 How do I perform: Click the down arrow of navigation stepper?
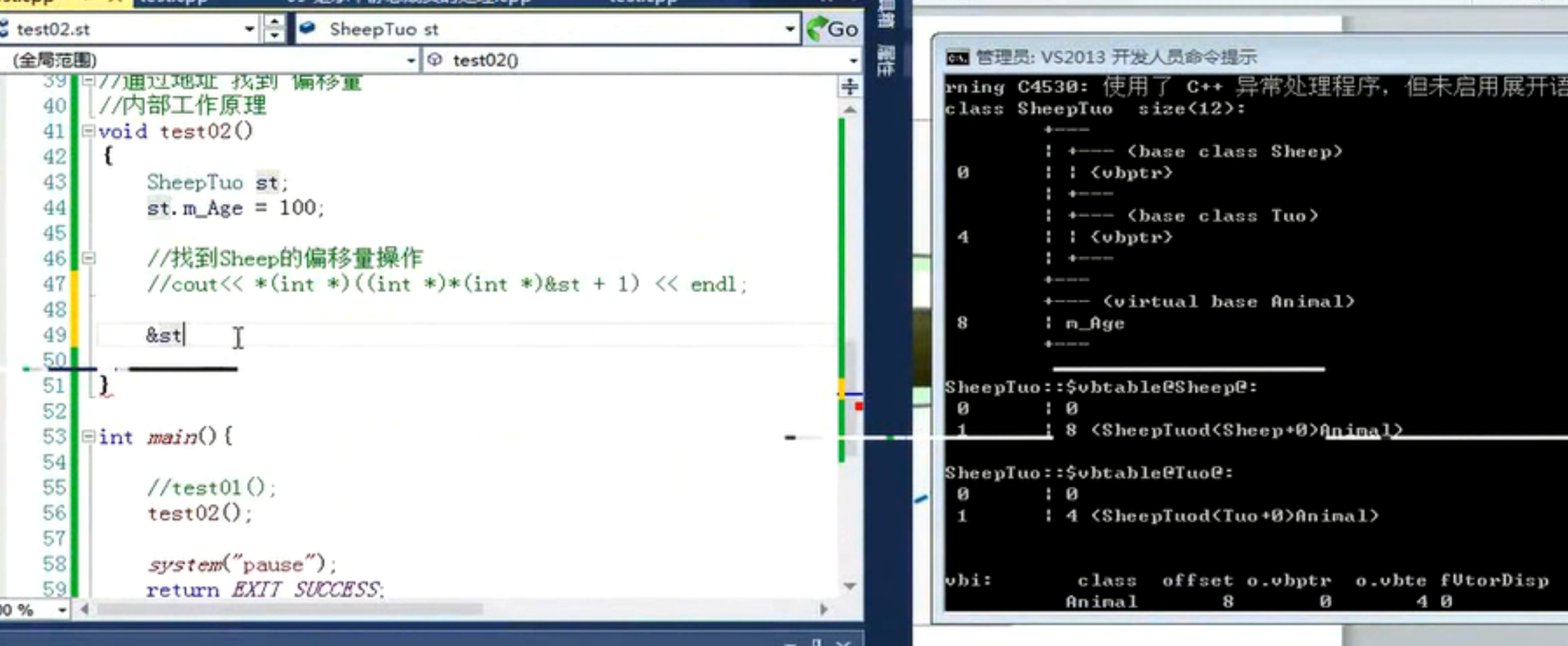point(274,36)
